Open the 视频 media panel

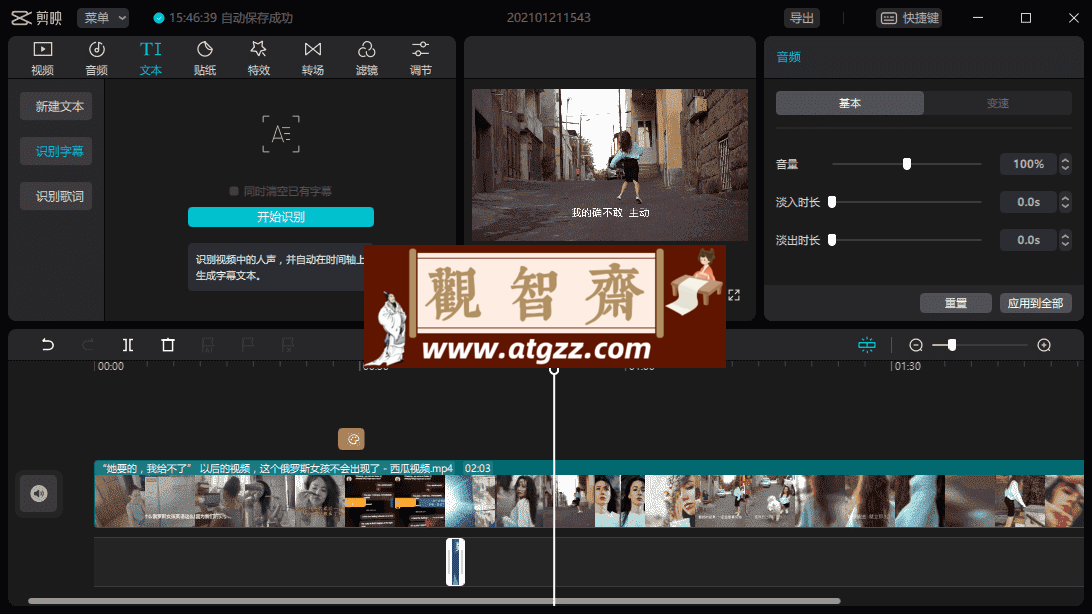pyautogui.click(x=42, y=58)
